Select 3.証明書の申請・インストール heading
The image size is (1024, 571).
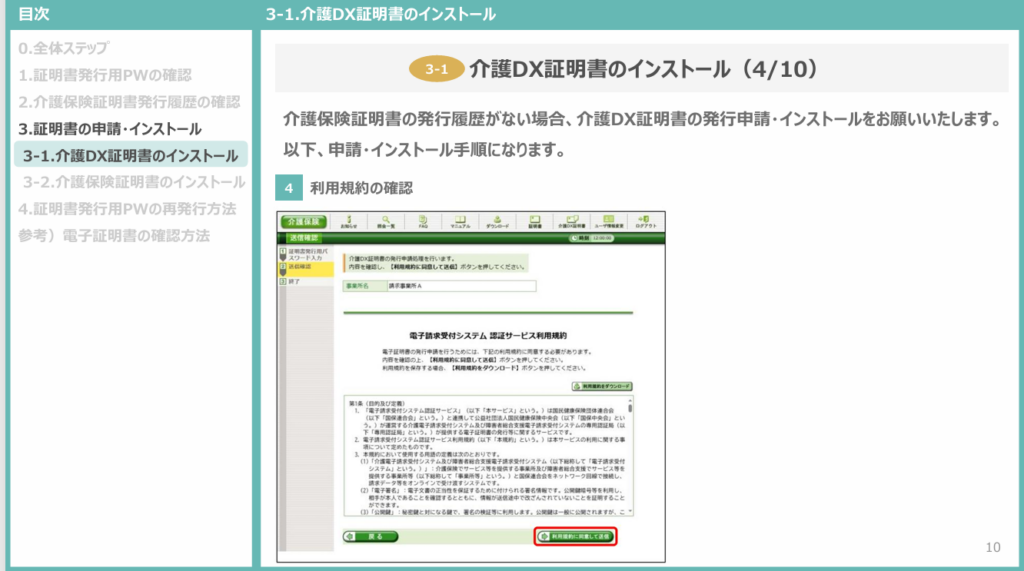click(110, 129)
